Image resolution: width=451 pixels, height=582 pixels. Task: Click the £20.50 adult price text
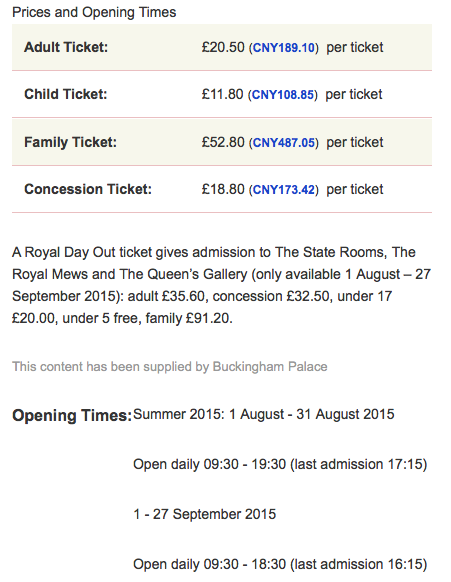(223, 47)
